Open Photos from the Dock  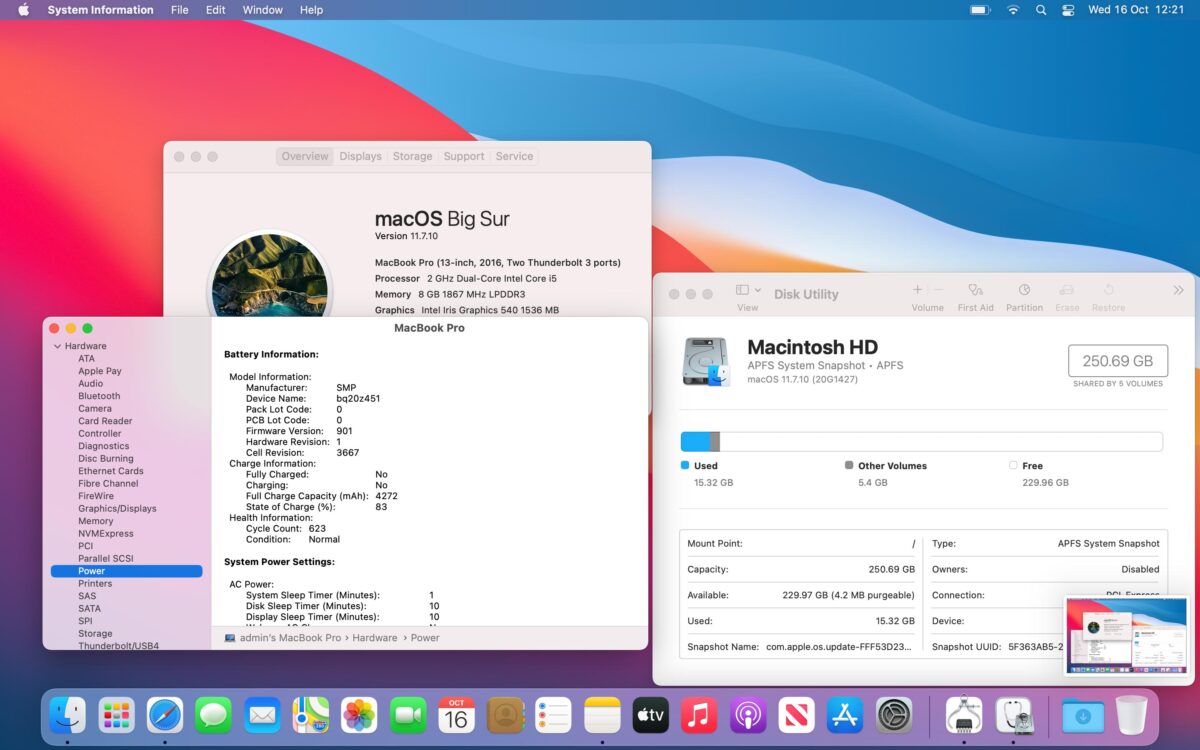pos(359,715)
